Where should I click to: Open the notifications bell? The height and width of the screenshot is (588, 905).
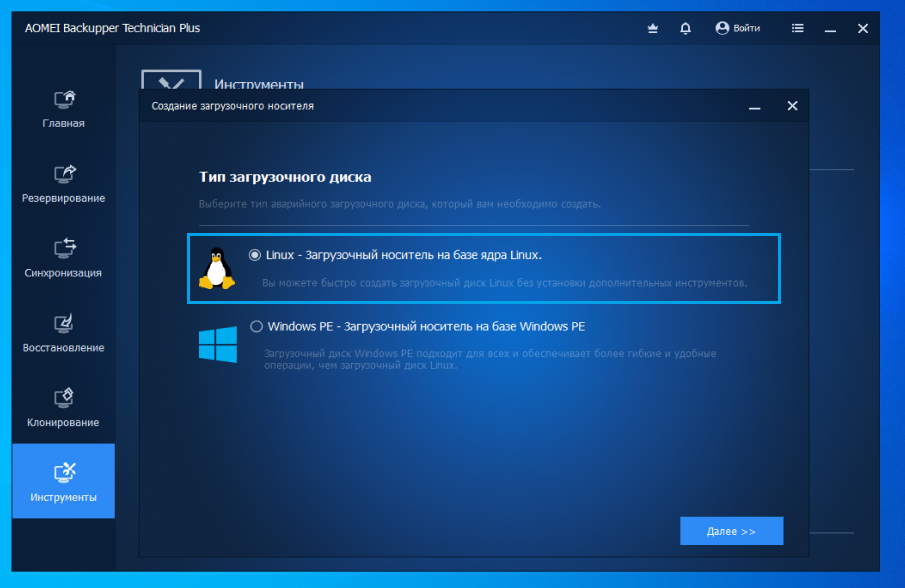[685, 28]
